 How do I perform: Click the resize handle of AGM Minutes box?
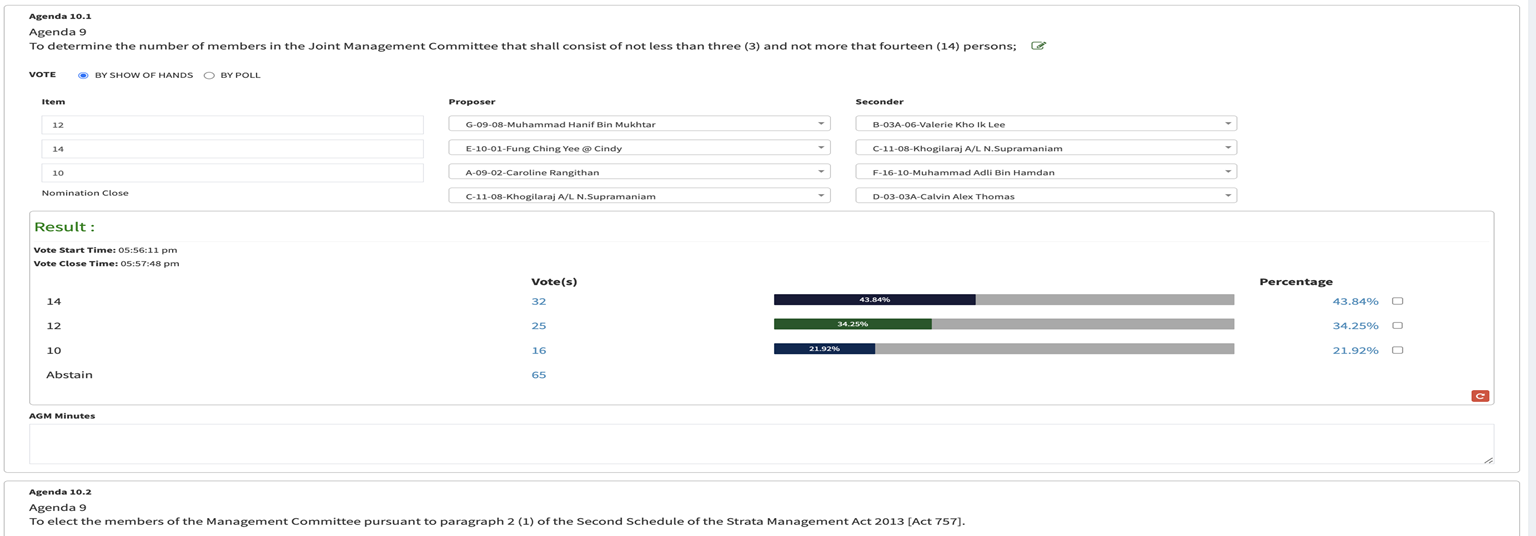(1487, 459)
